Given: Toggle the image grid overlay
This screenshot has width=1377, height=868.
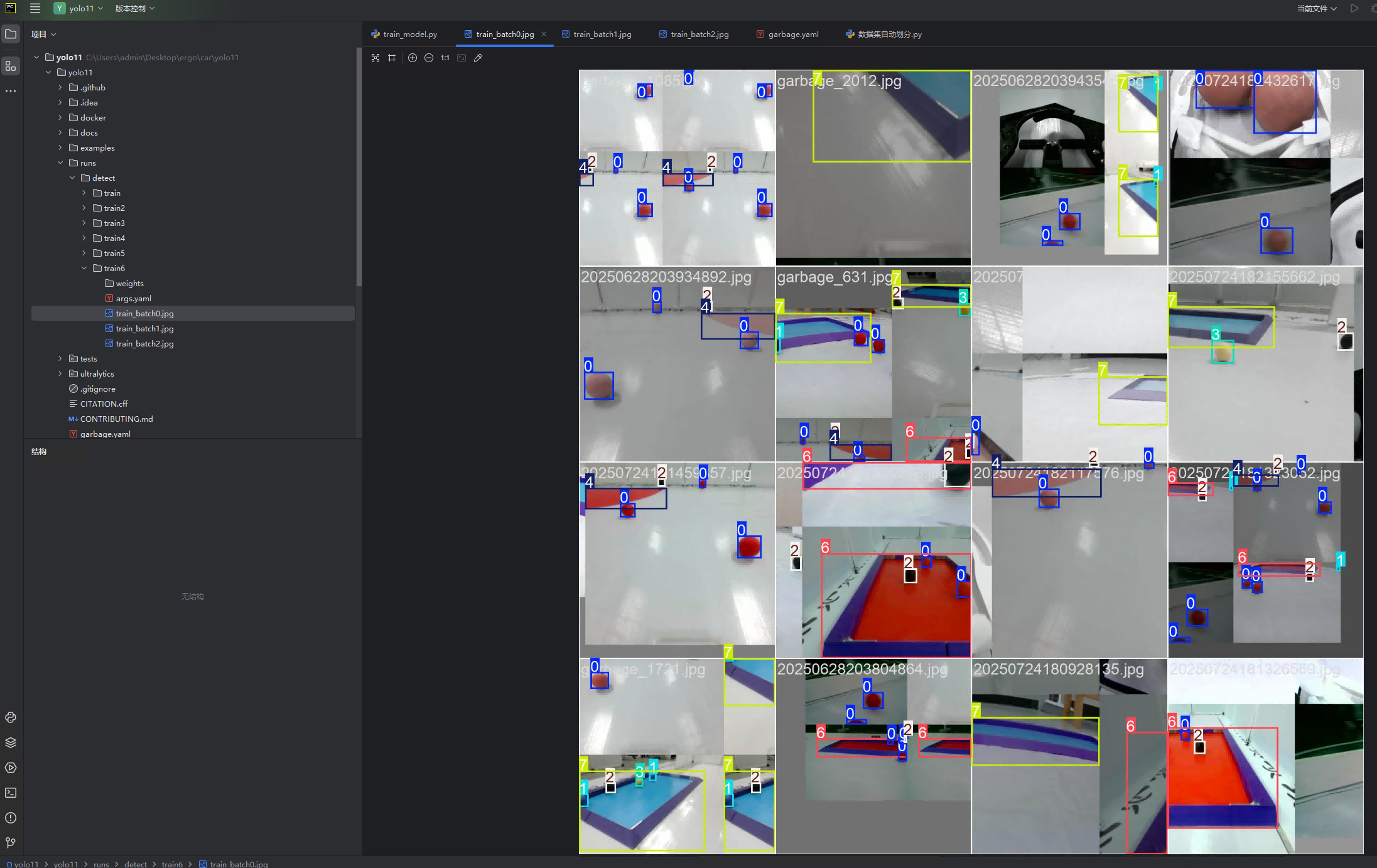Looking at the screenshot, I should coord(392,58).
